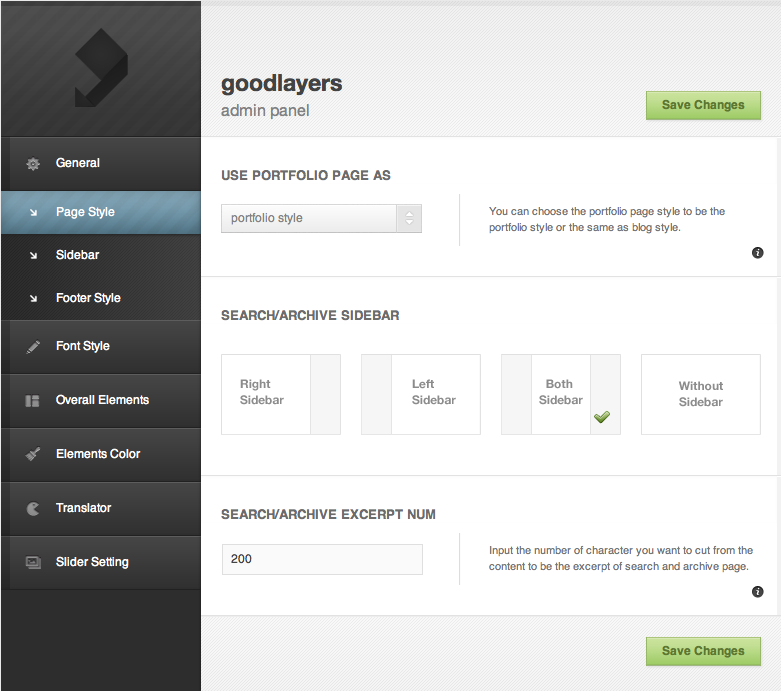The width and height of the screenshot is (781, 691).
Task: Click the Slider Setting image icon
Action: point(33,563)
